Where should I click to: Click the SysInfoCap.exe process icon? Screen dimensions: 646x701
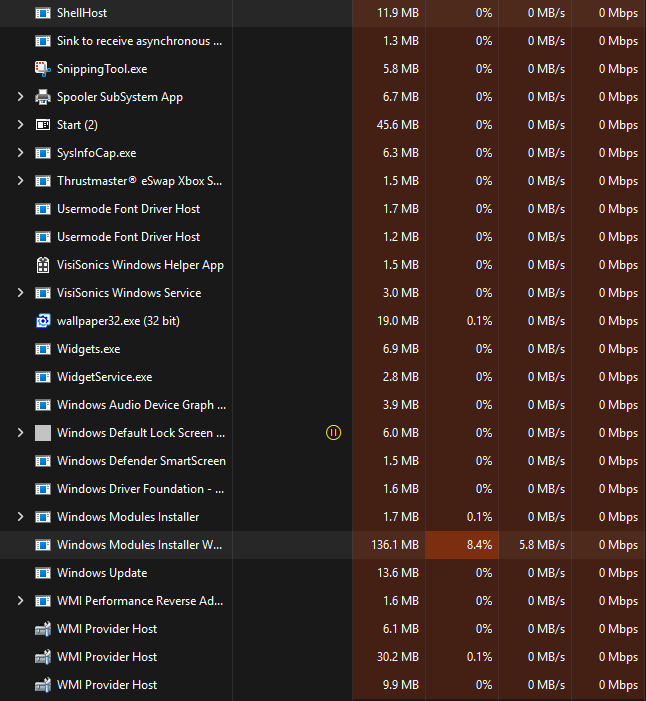click(43, 153)
